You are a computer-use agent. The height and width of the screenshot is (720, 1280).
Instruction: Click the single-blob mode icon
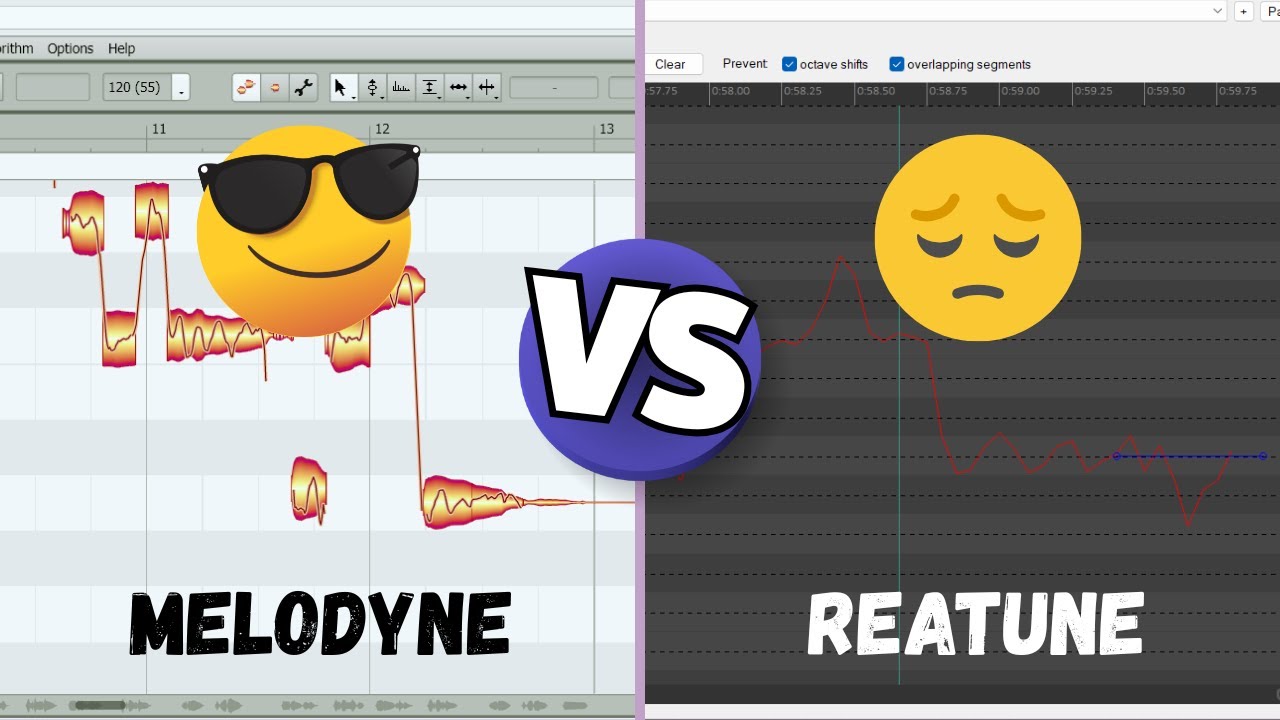tap(275, 88)
